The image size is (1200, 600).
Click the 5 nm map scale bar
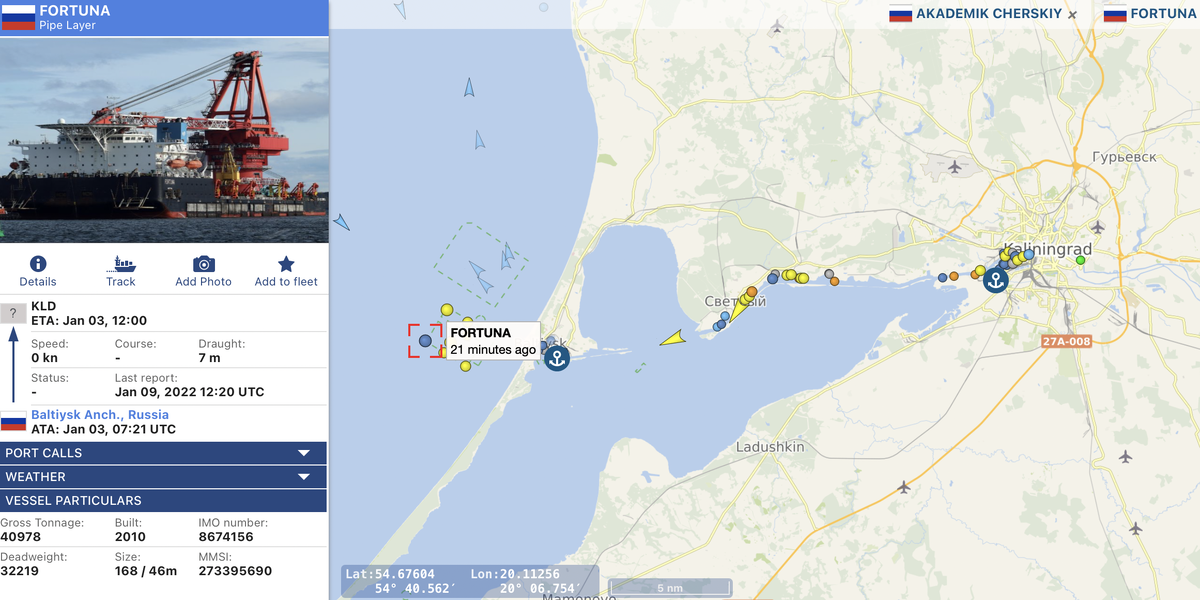pyautogui.click(x=668, y=586)
